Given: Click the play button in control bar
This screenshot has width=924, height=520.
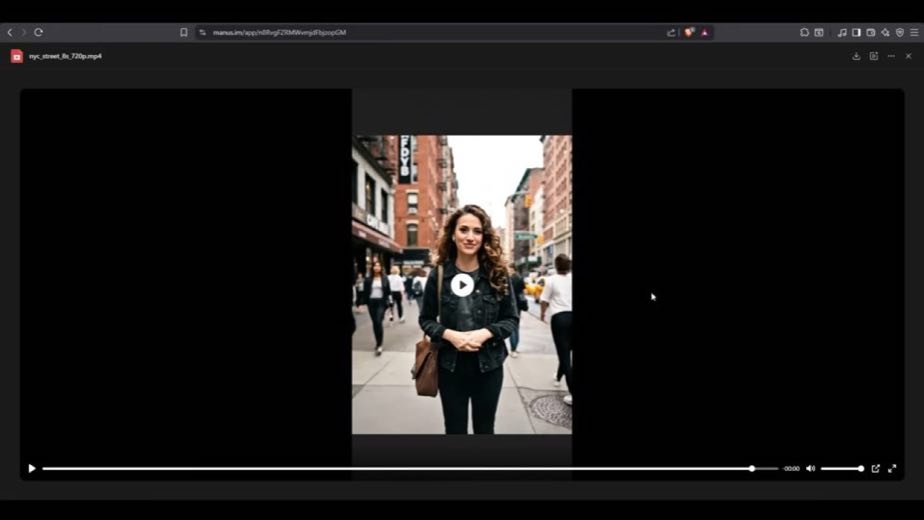Looking at the screenshot, I should coord(32,469).
